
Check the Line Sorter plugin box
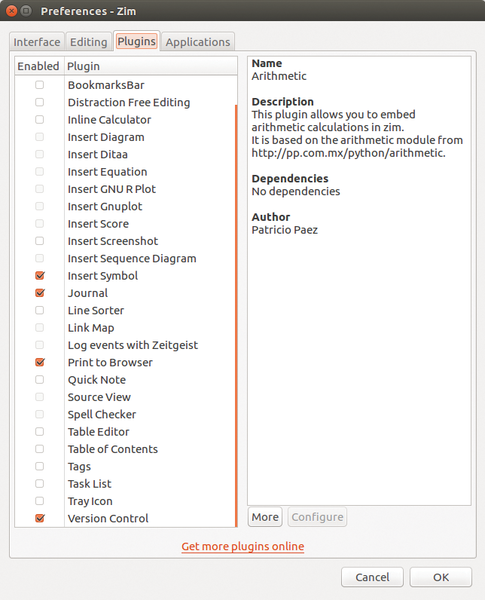pyautogui.click(x=39, y=310)
